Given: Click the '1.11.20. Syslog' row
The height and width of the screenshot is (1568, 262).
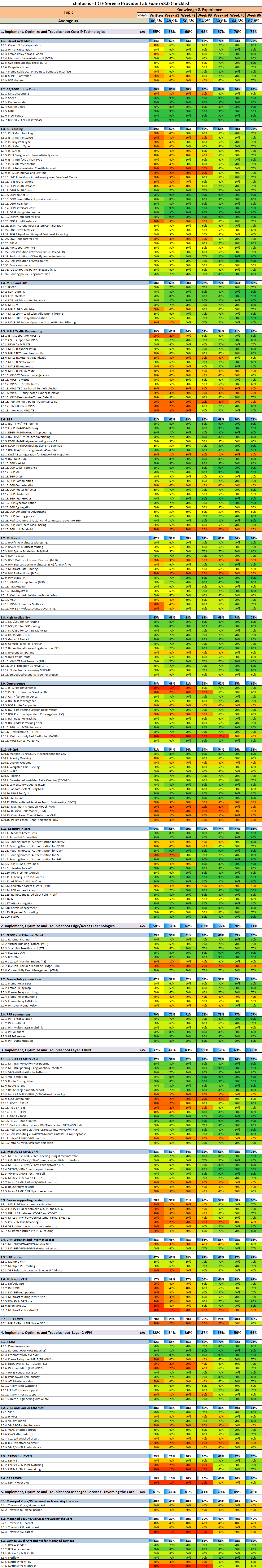Looking at the screenshot, I should (68, 917).
